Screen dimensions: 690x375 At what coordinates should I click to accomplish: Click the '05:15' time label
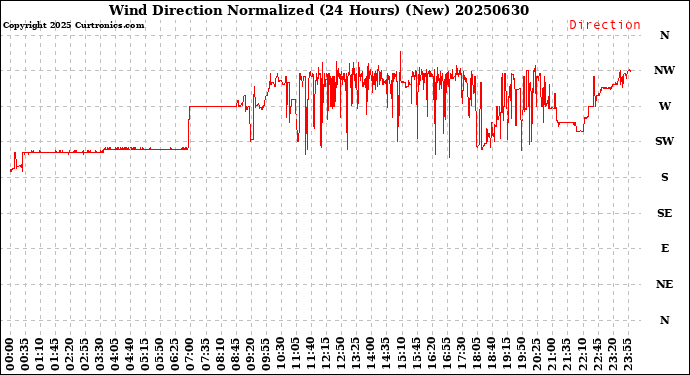[145, 354]
